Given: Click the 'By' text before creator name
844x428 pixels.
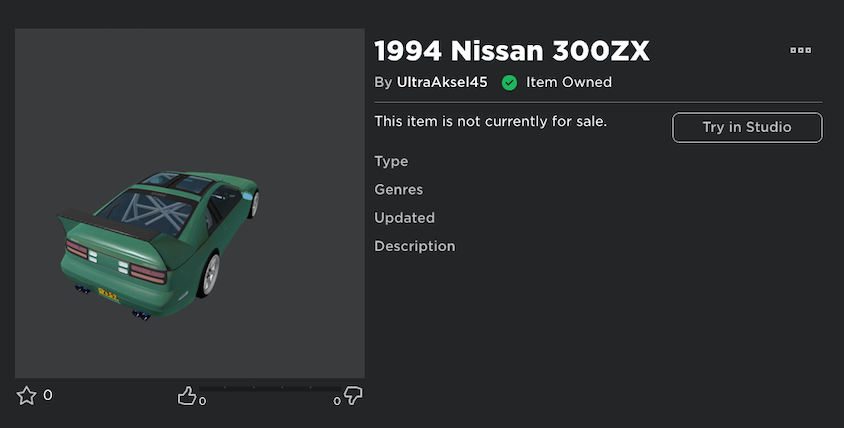Looking at the screenshot, I should coord(383,82).
